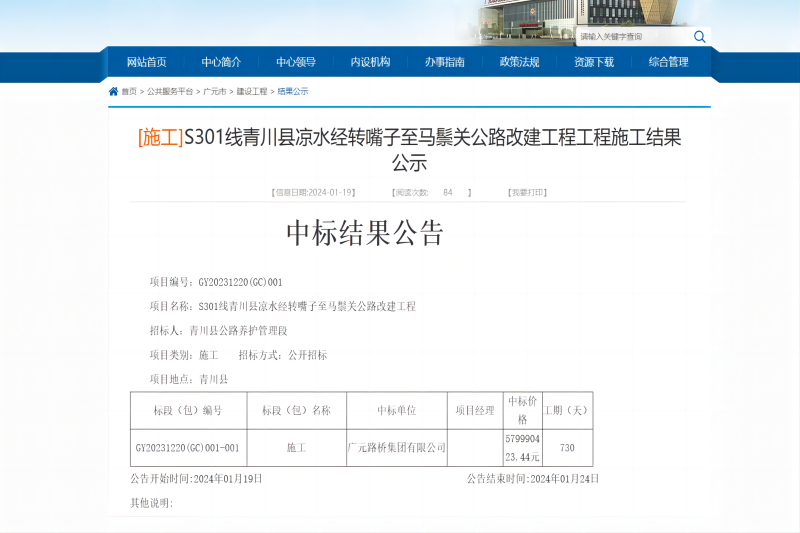Go to 公共服务平台 breadcrumb link
This screenshot has height=533, width=800.
click(170, 91)
